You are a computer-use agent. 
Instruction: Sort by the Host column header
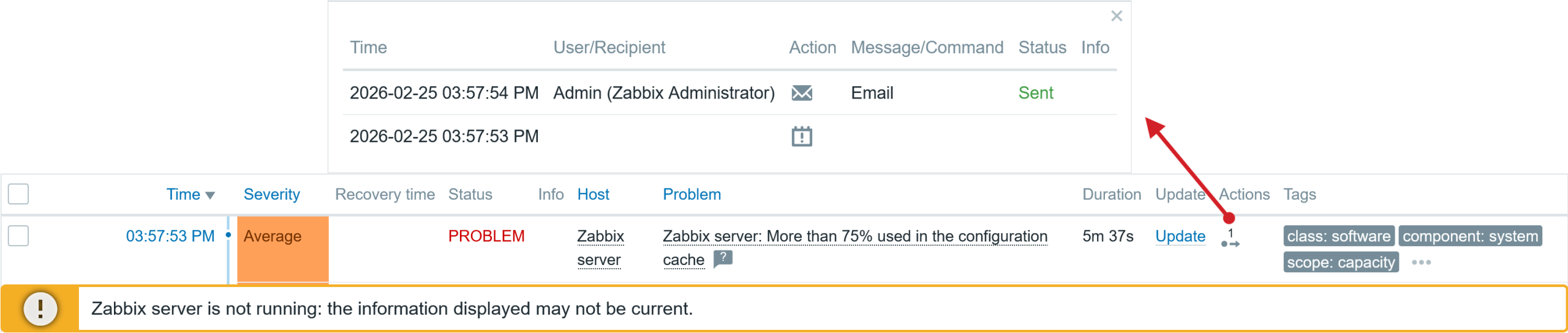593,195
